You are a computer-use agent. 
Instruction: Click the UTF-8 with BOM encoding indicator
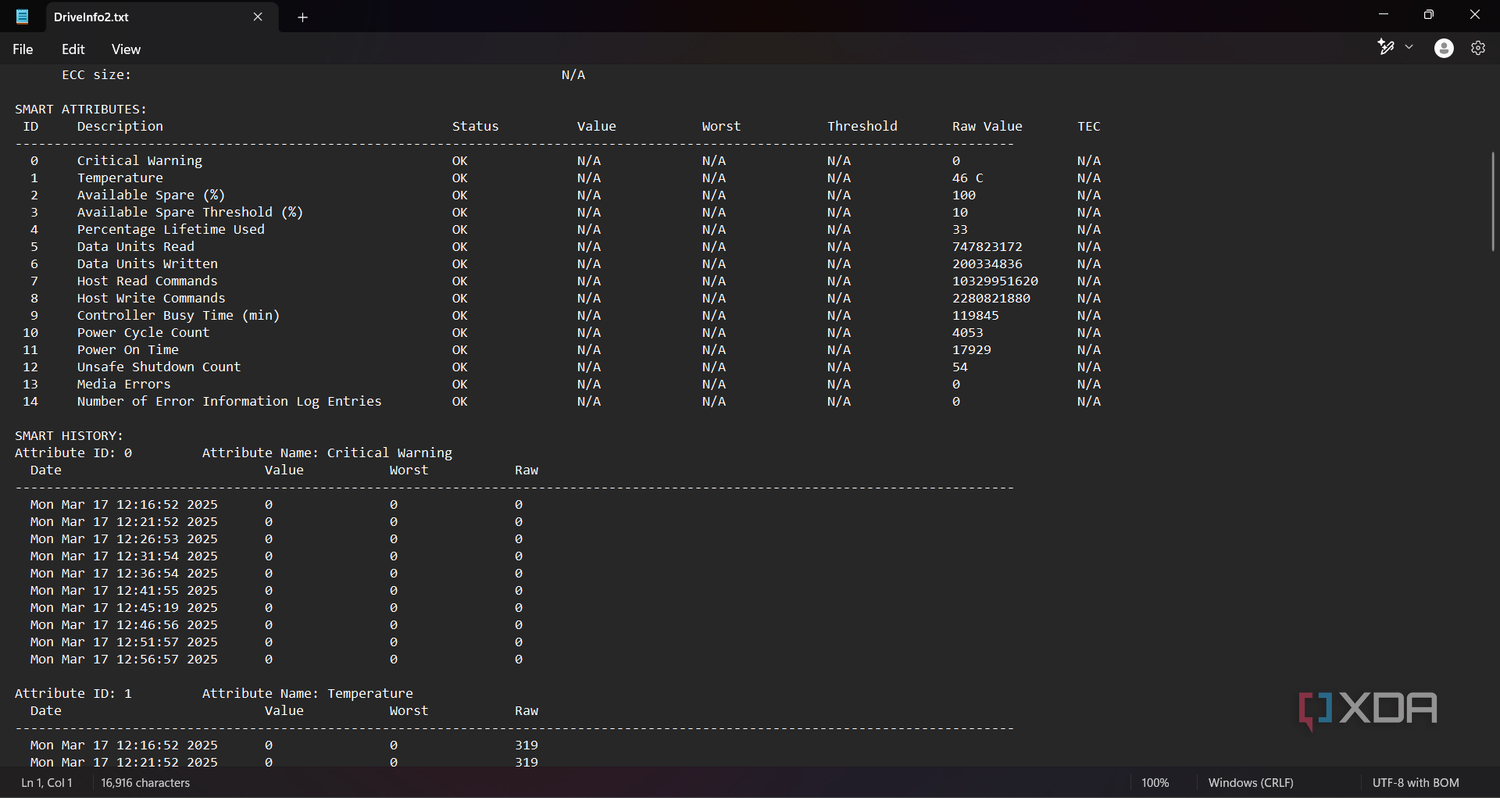click(x=1416, y=783)
